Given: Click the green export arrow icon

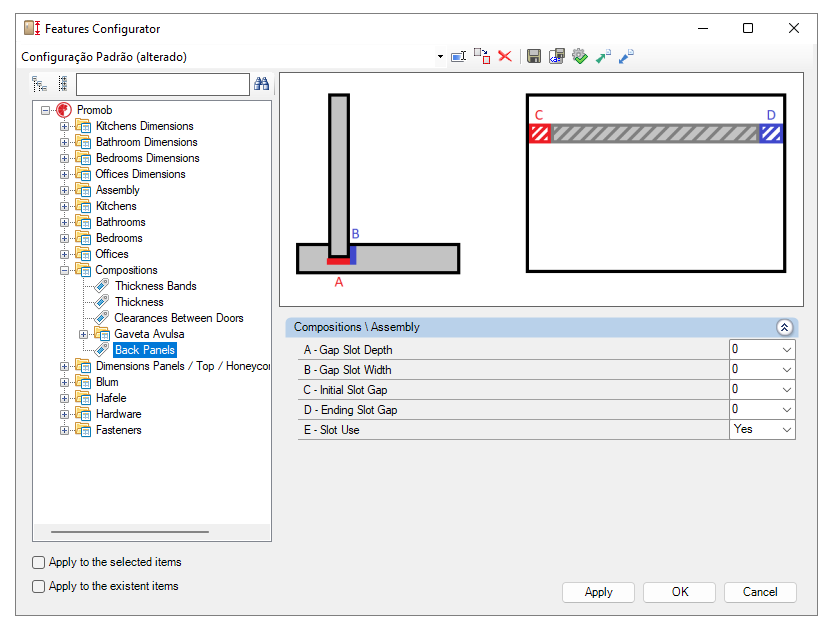Looking at the screenshot, I should tap(603, 56).
